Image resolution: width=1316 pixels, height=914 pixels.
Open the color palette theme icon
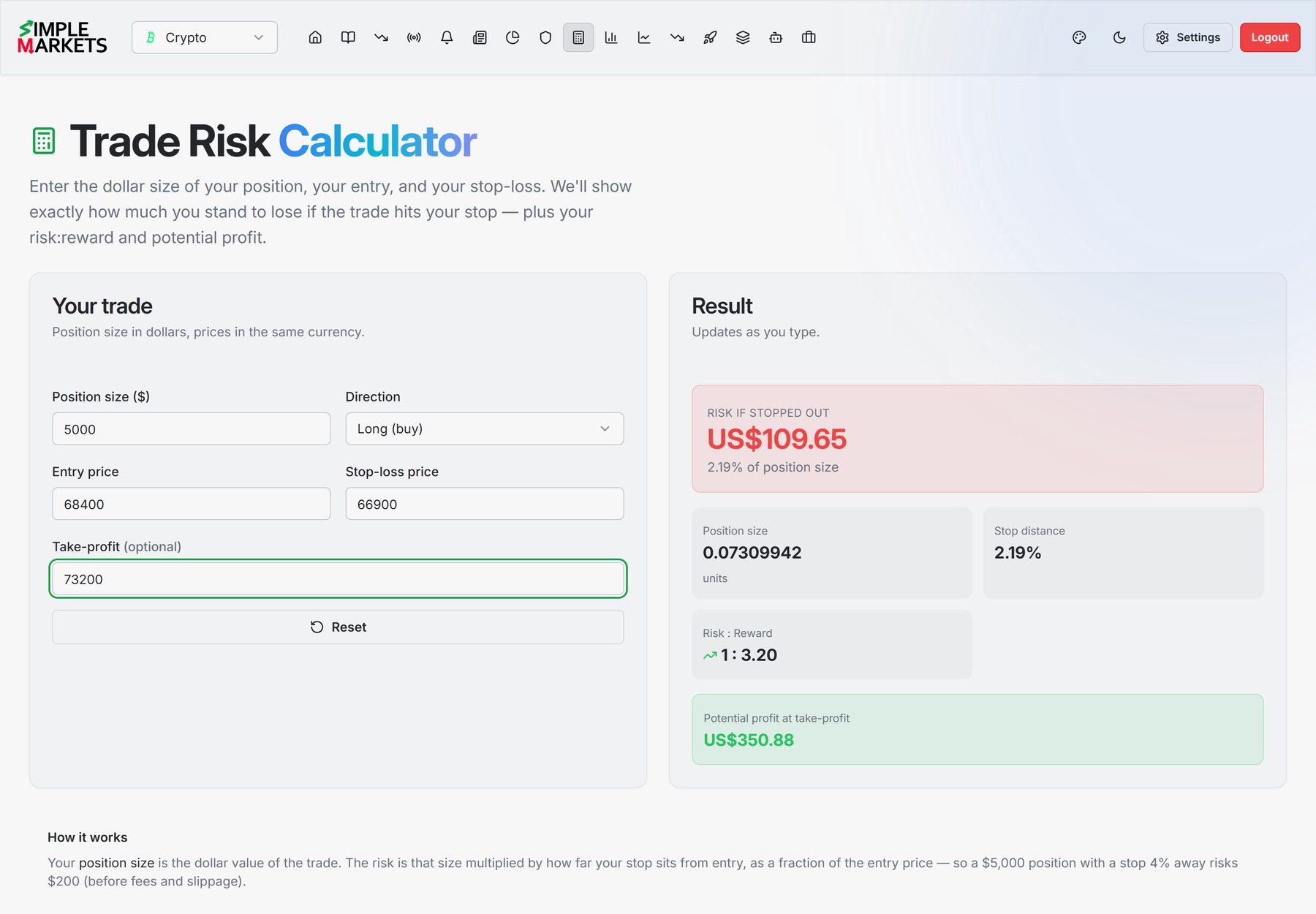coord(1079,37)
